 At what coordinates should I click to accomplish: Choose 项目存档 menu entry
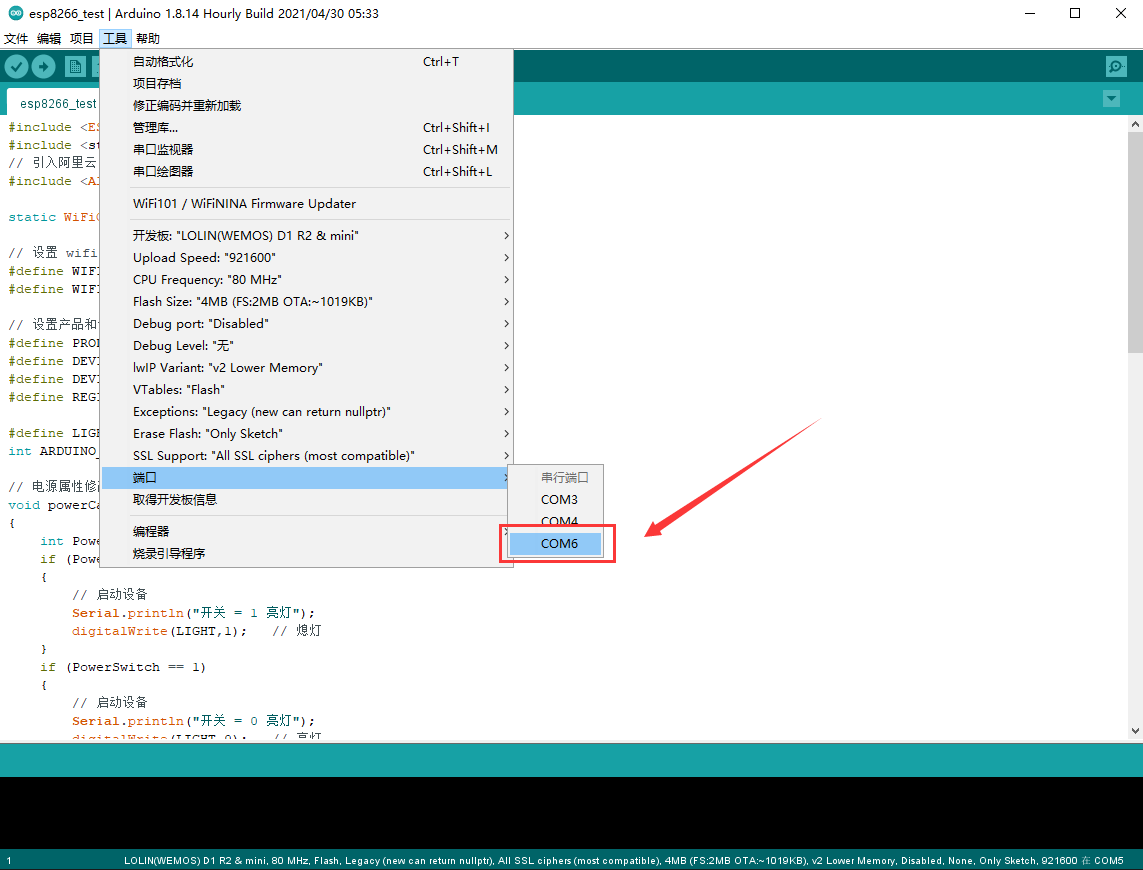305,84
